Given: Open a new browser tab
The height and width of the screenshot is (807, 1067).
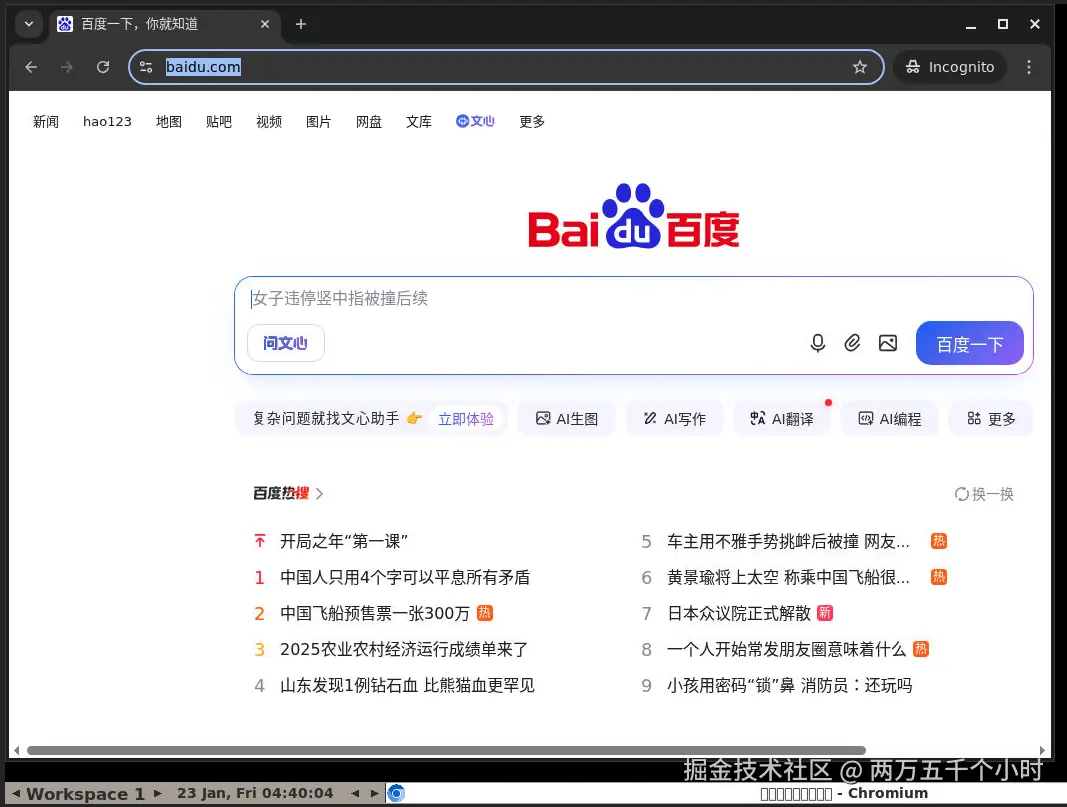Looking at the screenshot, I should tap(301, 24).
